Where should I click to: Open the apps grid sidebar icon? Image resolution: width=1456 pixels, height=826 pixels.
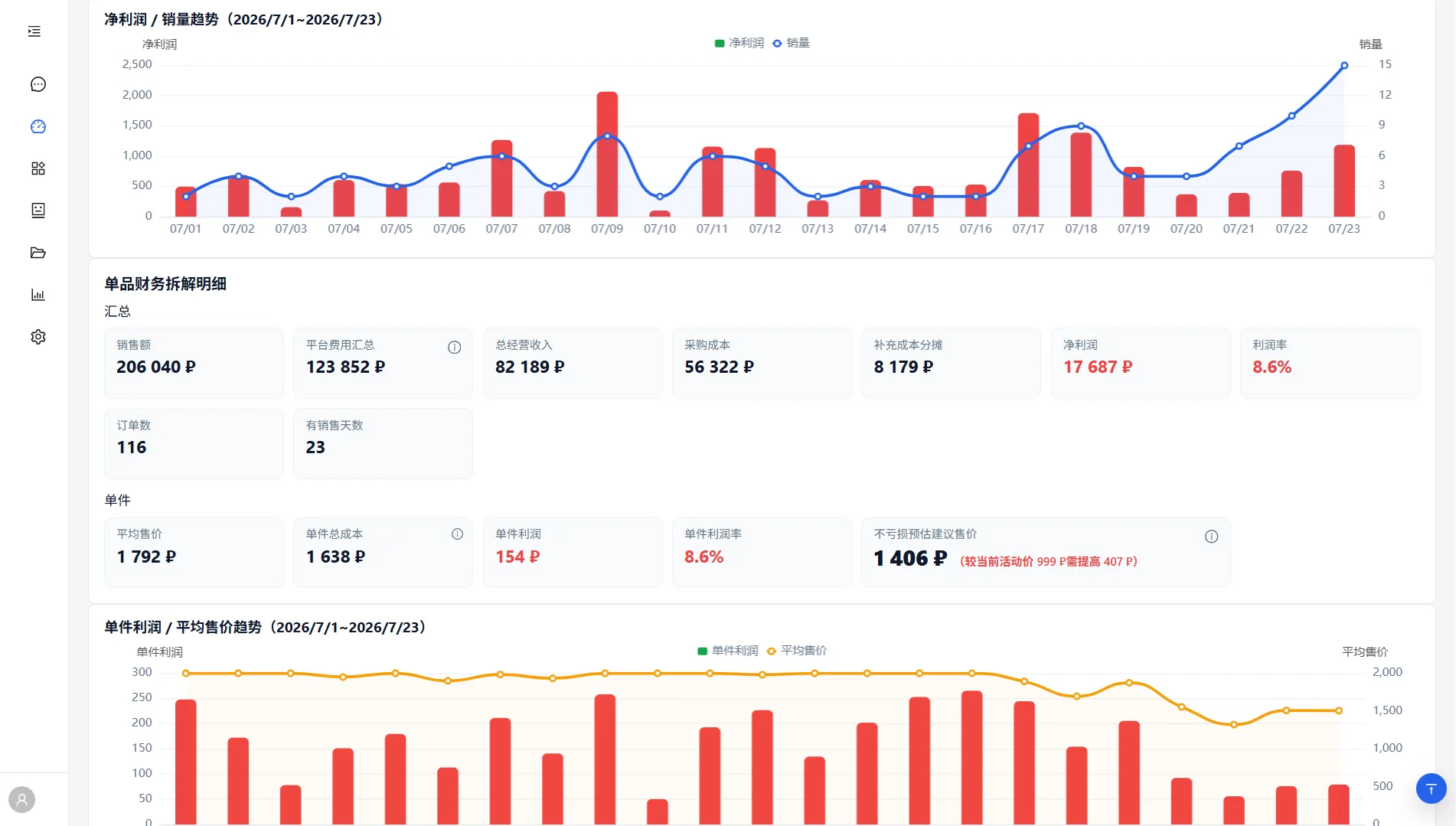point(38,168)
